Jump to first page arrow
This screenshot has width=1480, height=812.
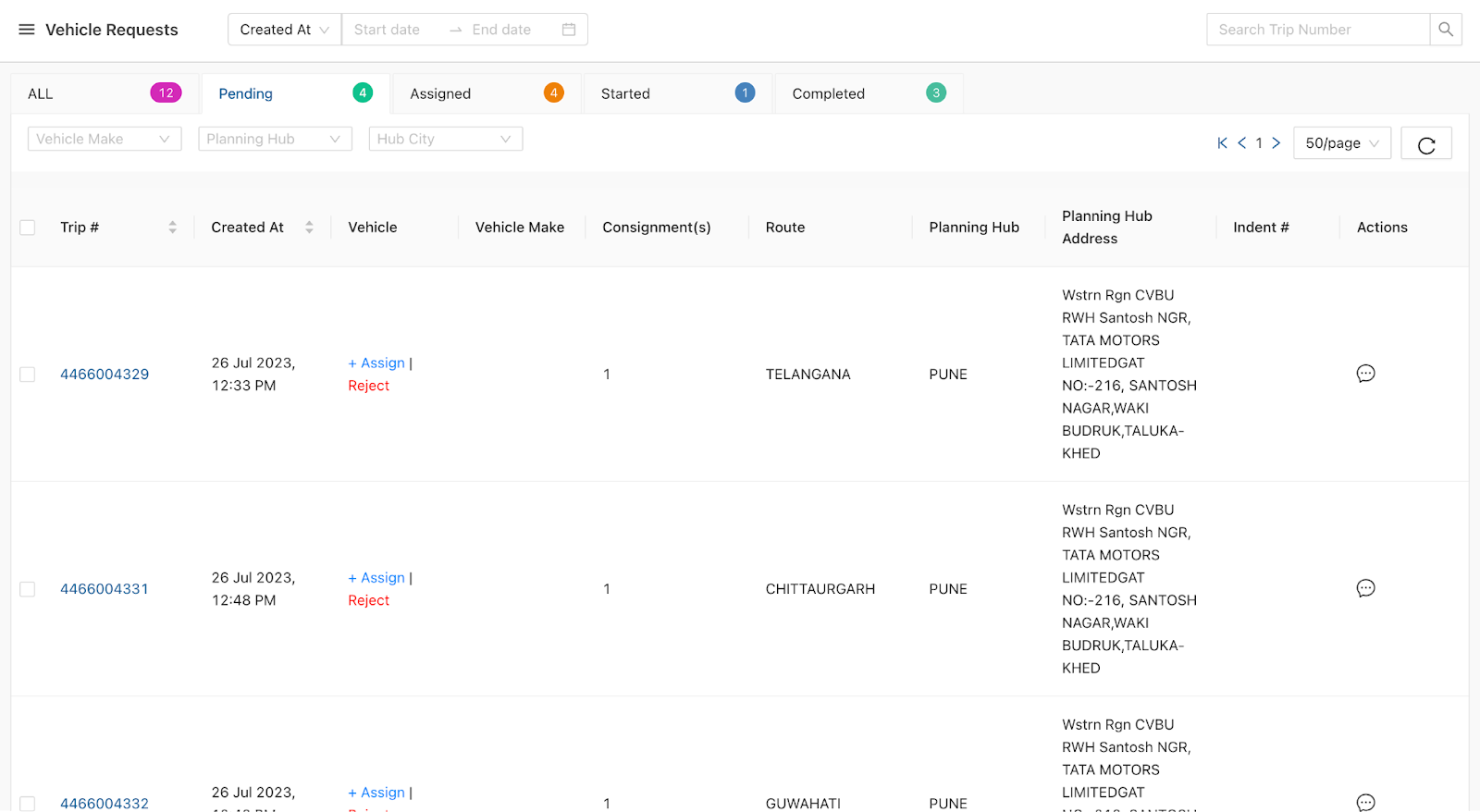tap(1222, 143)
